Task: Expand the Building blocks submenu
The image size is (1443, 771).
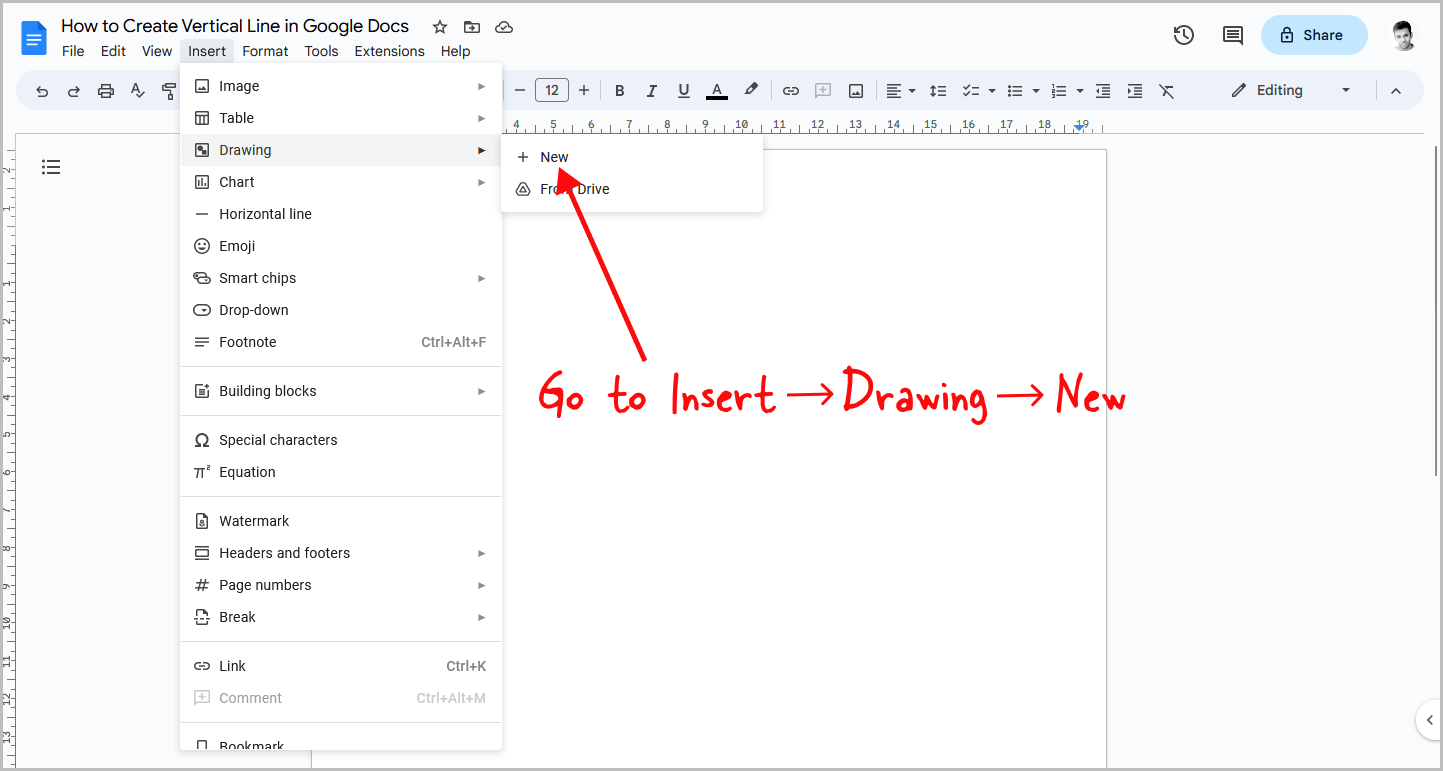Action: 267,390
